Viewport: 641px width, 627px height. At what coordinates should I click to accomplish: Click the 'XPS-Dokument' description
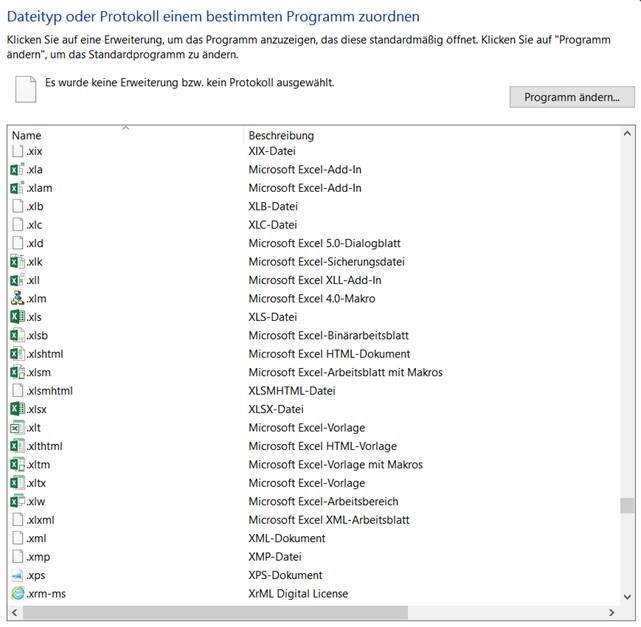pos(285,575)
